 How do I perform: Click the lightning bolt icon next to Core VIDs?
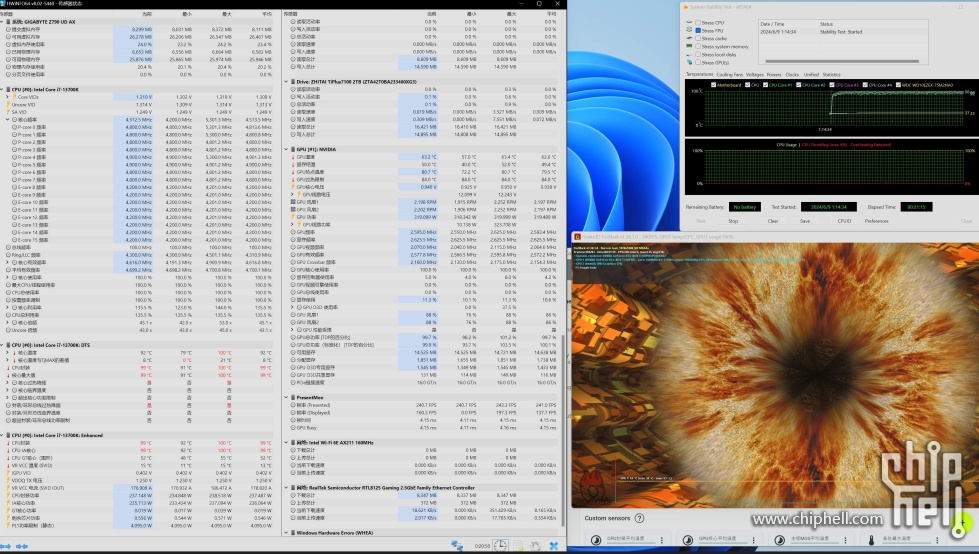coord(14,97)
